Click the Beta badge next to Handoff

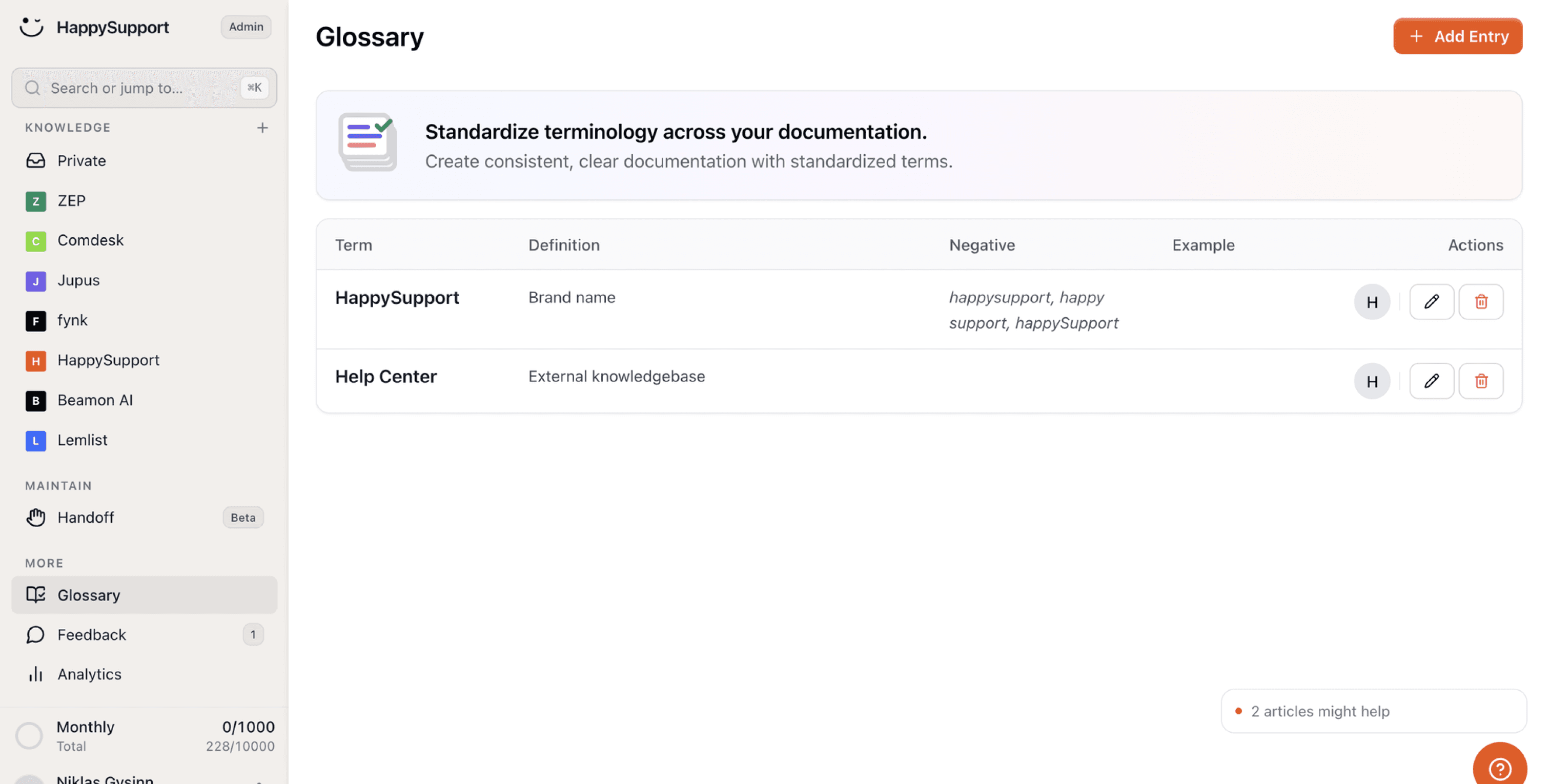click(243, 518)
